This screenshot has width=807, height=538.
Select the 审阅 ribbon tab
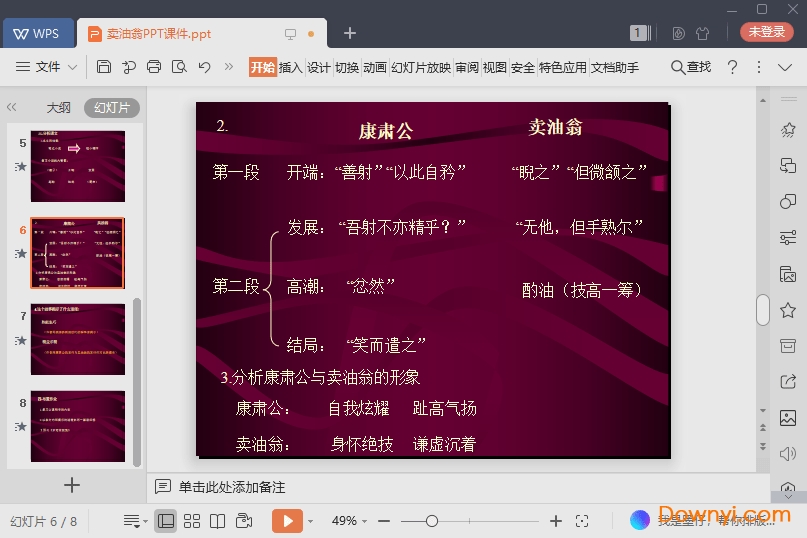point(467,67)
